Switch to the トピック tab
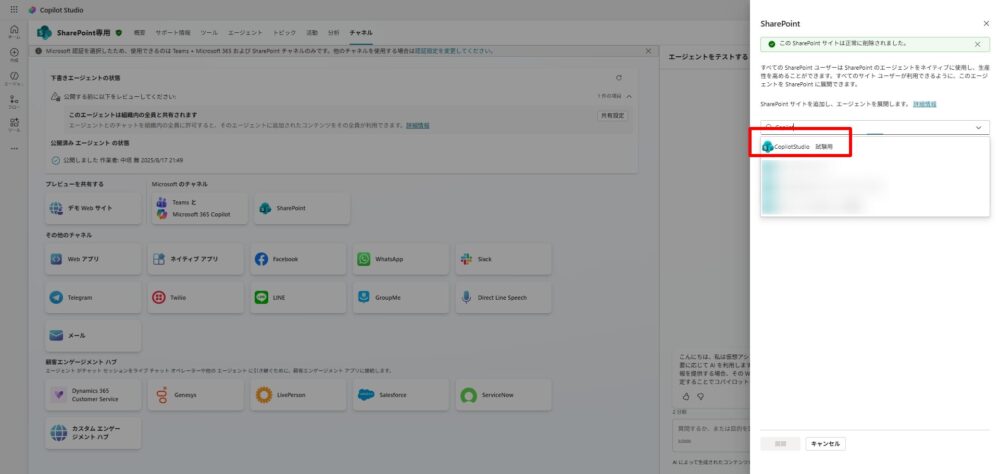Image resolution: width=1000 pixels, height=474 pixels. click(285, 33)
